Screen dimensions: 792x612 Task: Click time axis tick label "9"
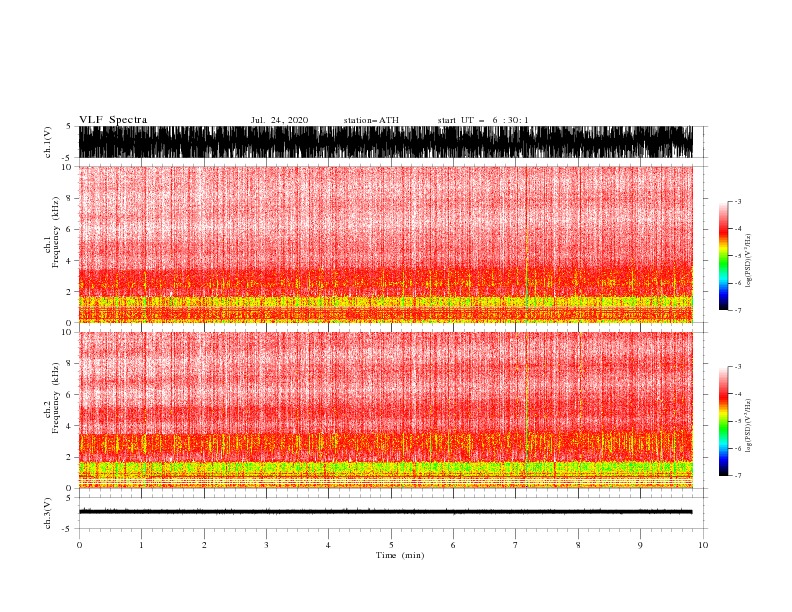(x=640, y=545)
